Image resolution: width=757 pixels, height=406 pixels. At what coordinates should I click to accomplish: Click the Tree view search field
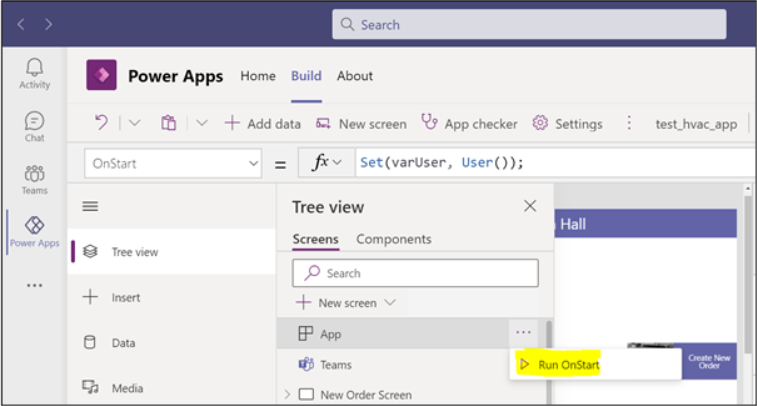[415, 273]
